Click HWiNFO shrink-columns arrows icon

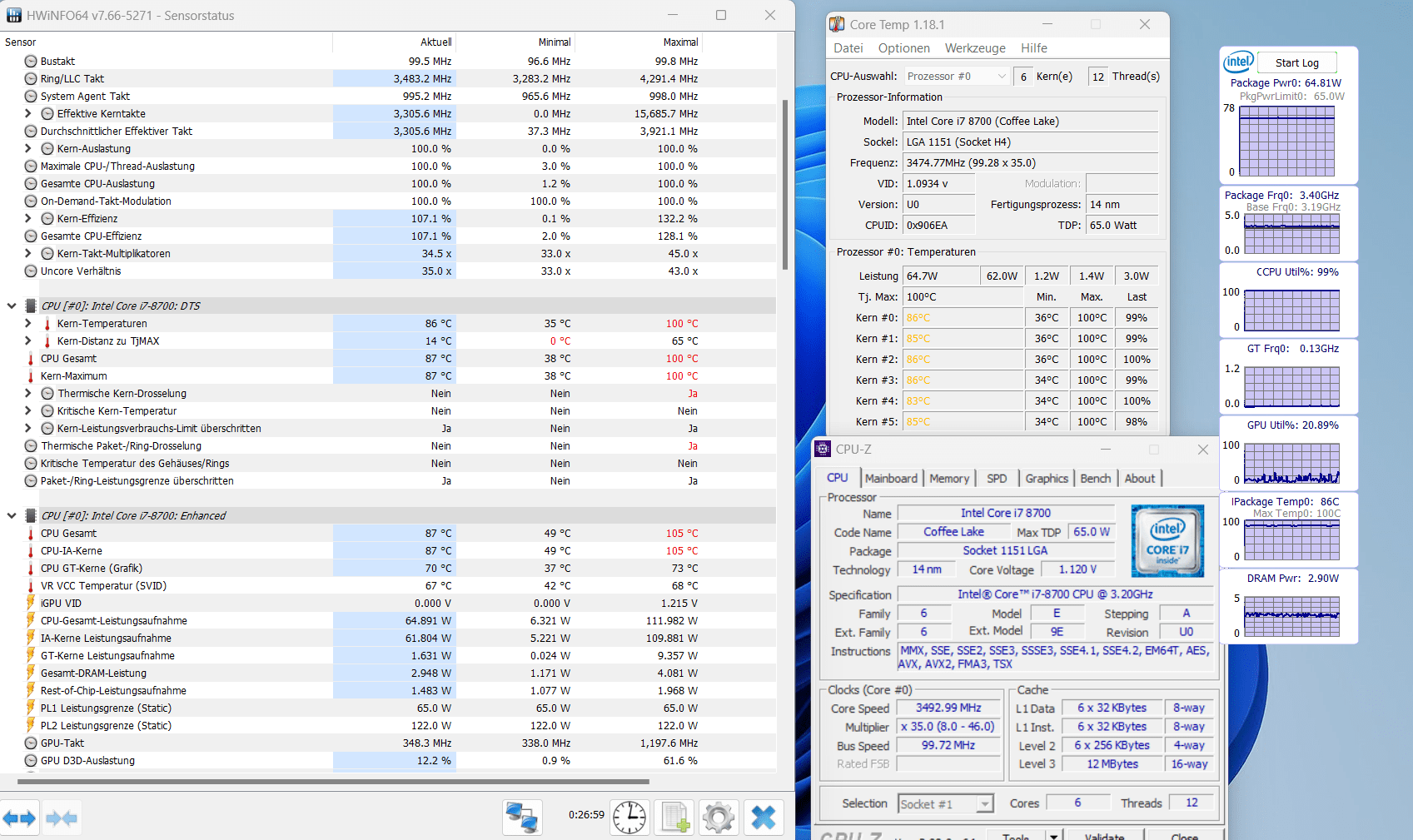pyautogui.click(x=62, y=818)
